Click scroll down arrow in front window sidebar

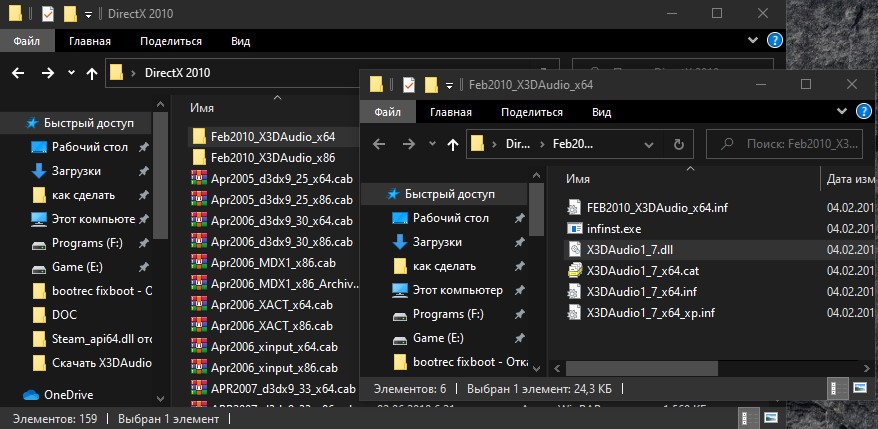click(536, 368)
